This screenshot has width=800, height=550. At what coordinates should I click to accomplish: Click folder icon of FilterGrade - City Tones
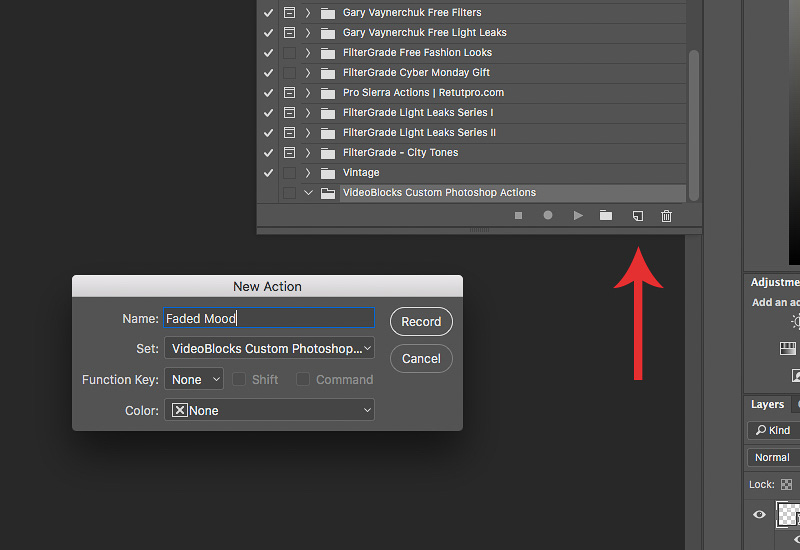click(328, 153)
